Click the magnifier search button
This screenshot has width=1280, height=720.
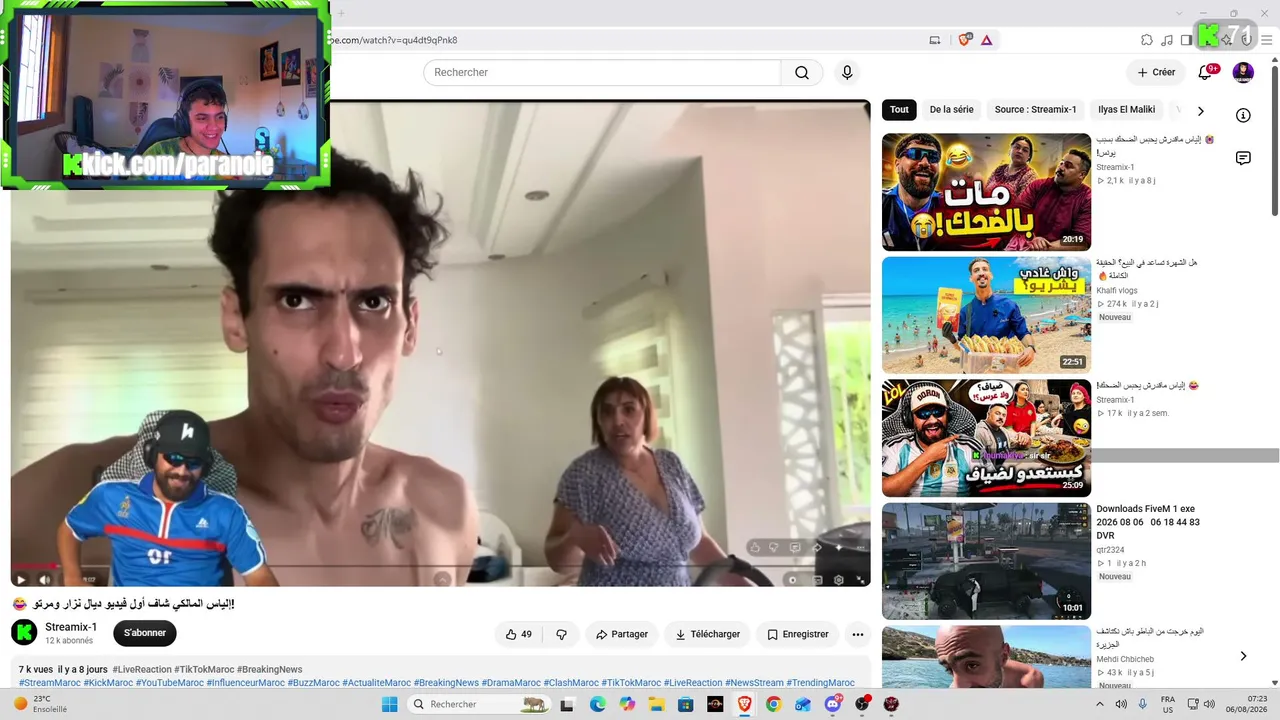[x=802, y=72]
